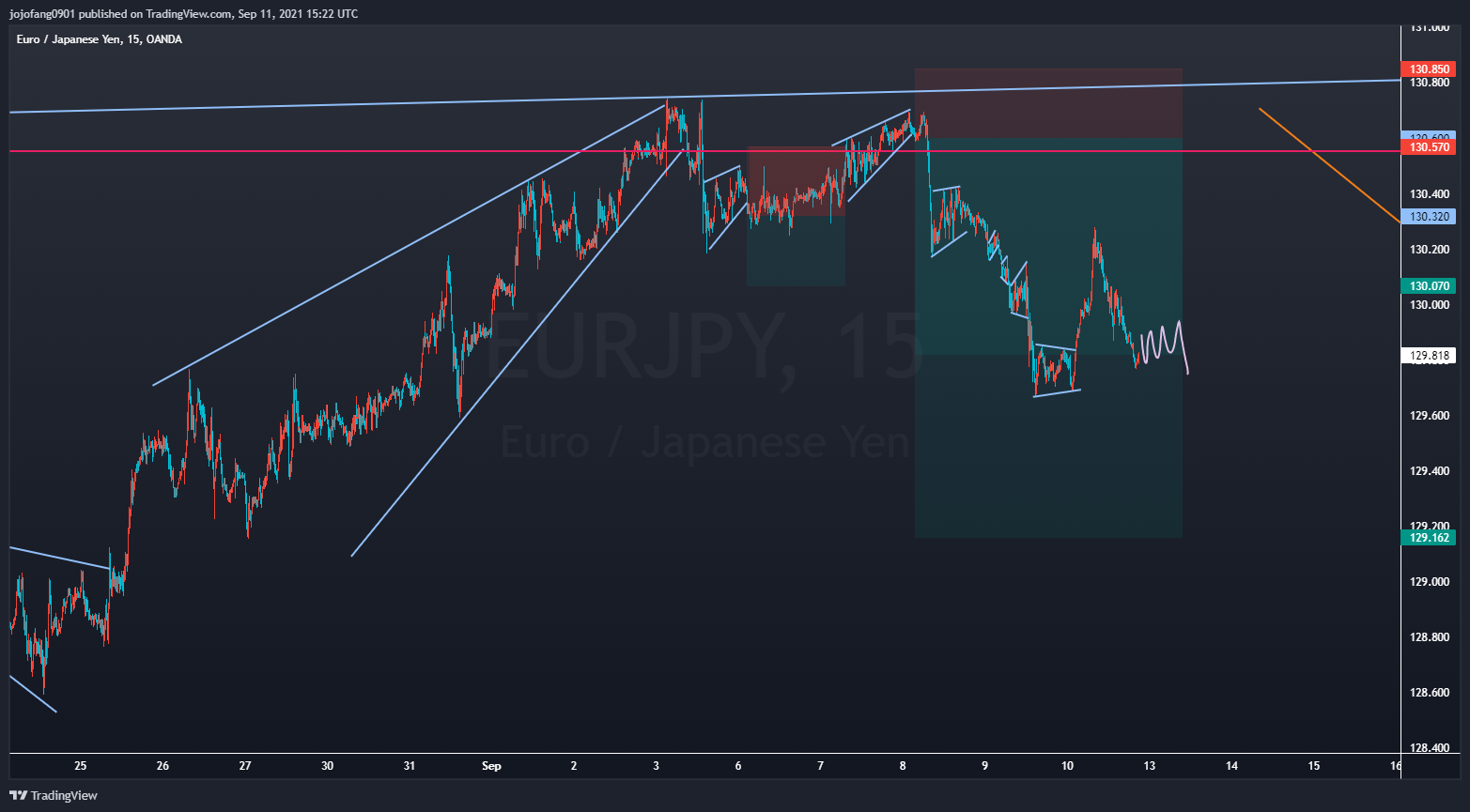This screenshot has height=812, width=1470.
Task: Select the blue 130.320 price label
Action: coord(1428,217)
